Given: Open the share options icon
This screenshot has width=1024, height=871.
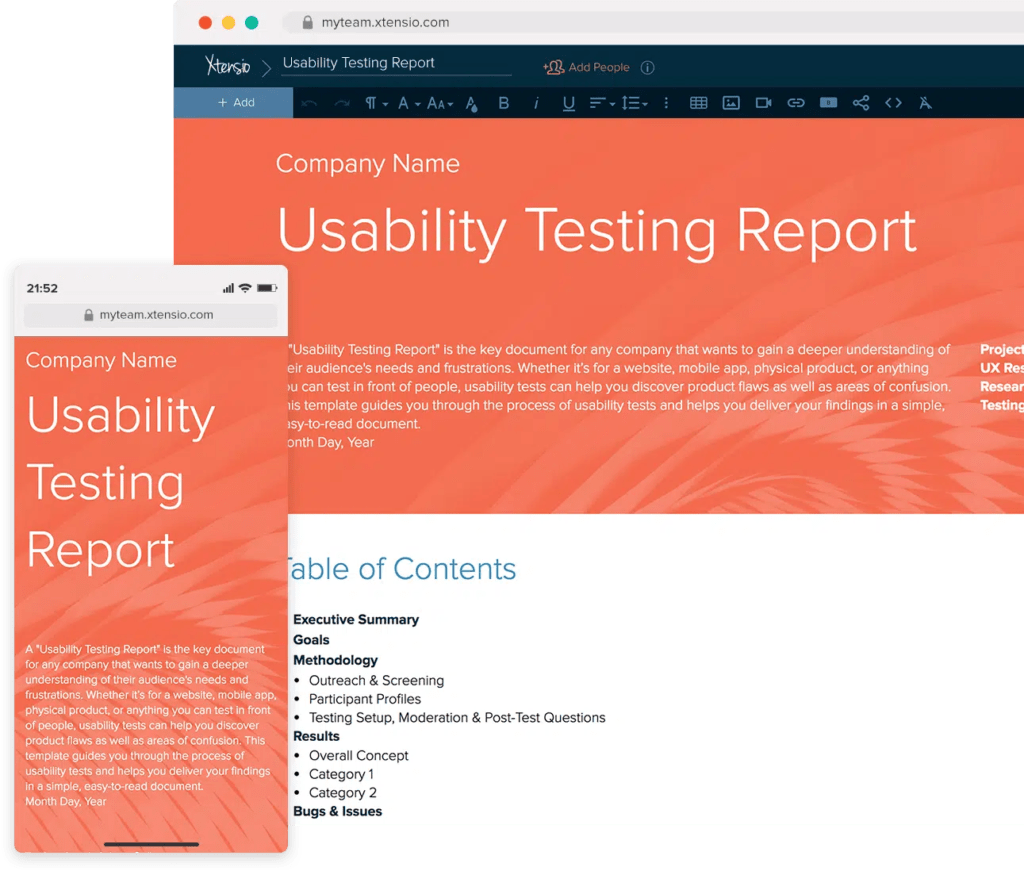Looking at the screenshot, I should (x=861, y=103).
